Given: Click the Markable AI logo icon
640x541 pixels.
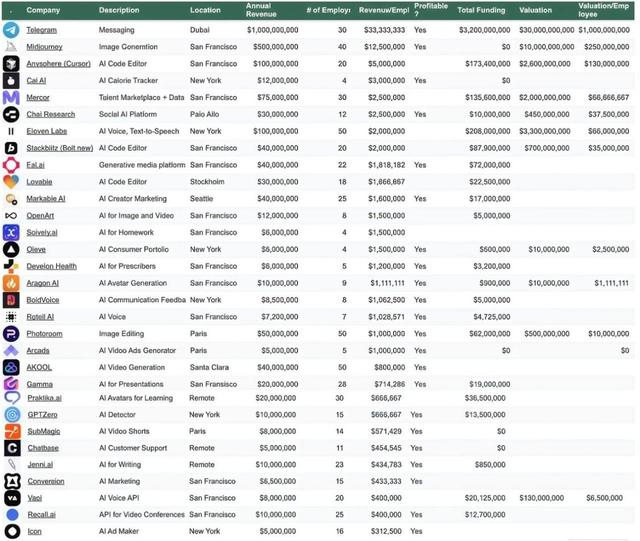Looking at the screenshot, I should (11, 199).
